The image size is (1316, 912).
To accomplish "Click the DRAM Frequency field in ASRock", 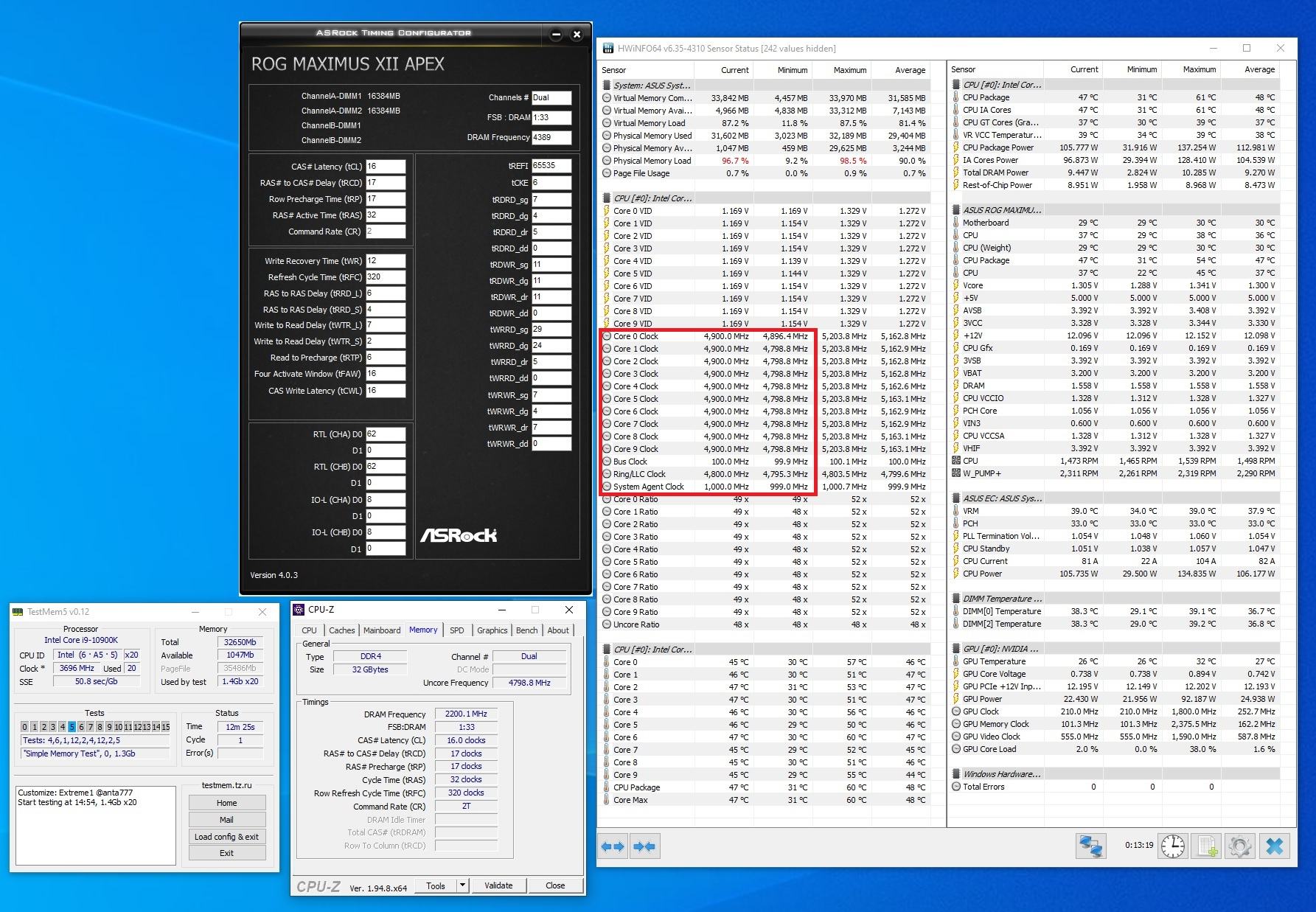I will click(x=551, y=137).
